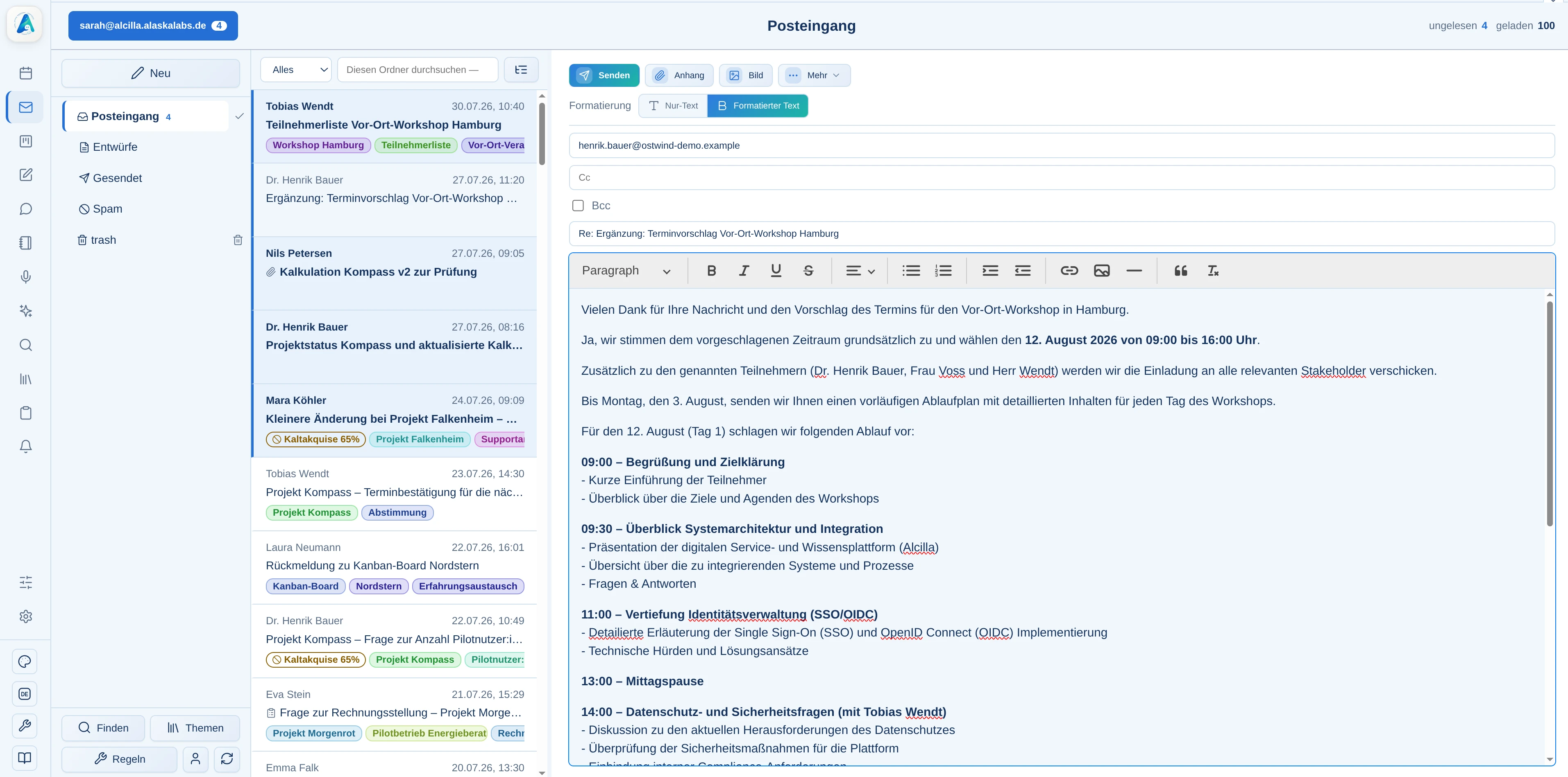Viewport: 1568px width, 777px height.
Task: Insert a bulleted list
Action: (911, 271)
